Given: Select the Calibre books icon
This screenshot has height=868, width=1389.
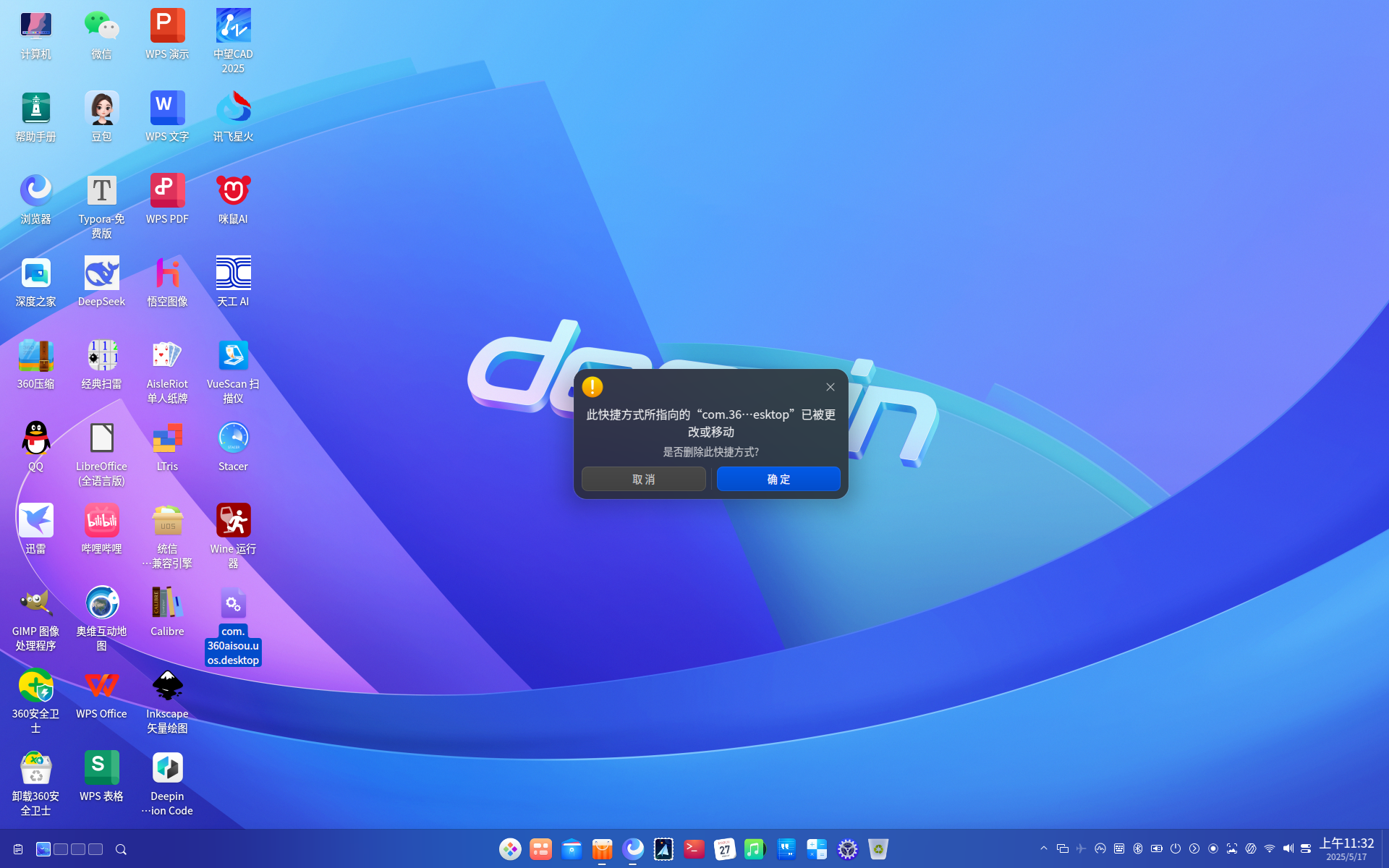Looking at the screenshot, I should pyautogui.click(x=167, y=612).
